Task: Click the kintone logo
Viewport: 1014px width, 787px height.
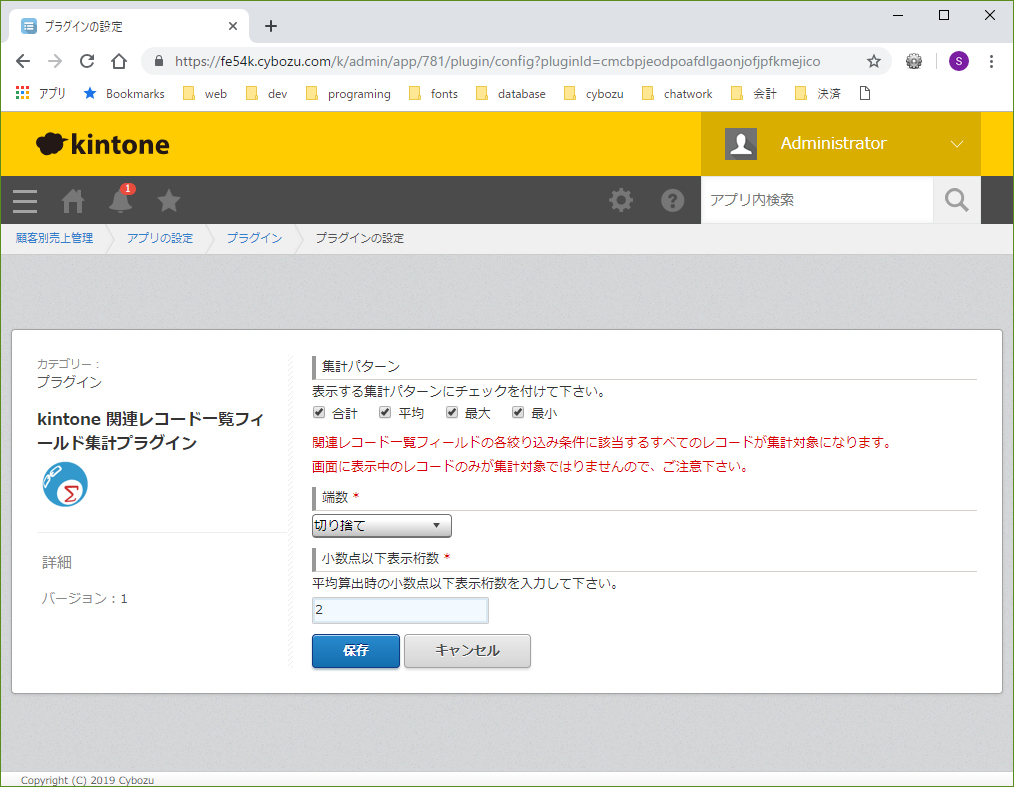Action: 103,144
